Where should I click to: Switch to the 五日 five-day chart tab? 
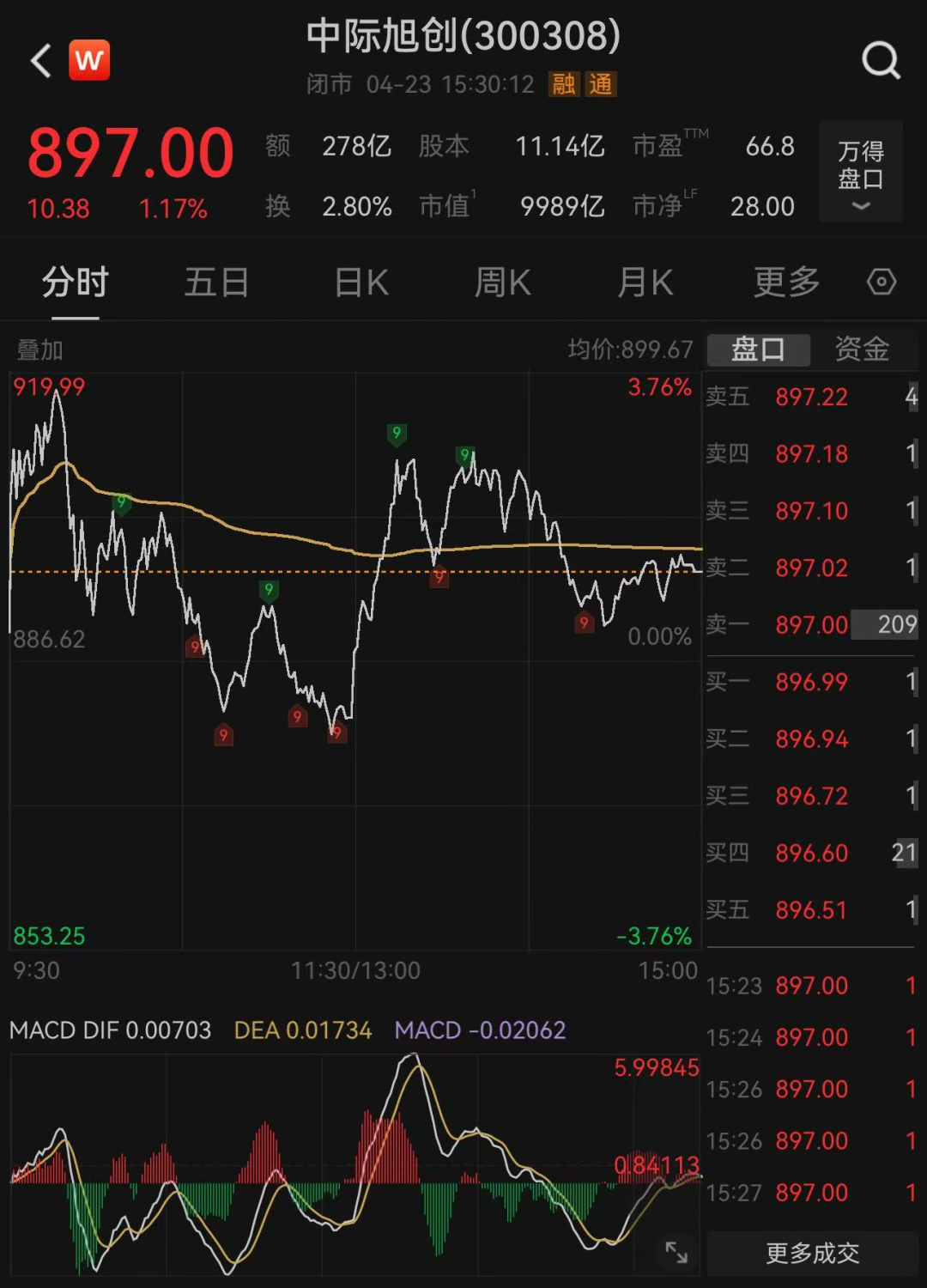click(216, 282)
